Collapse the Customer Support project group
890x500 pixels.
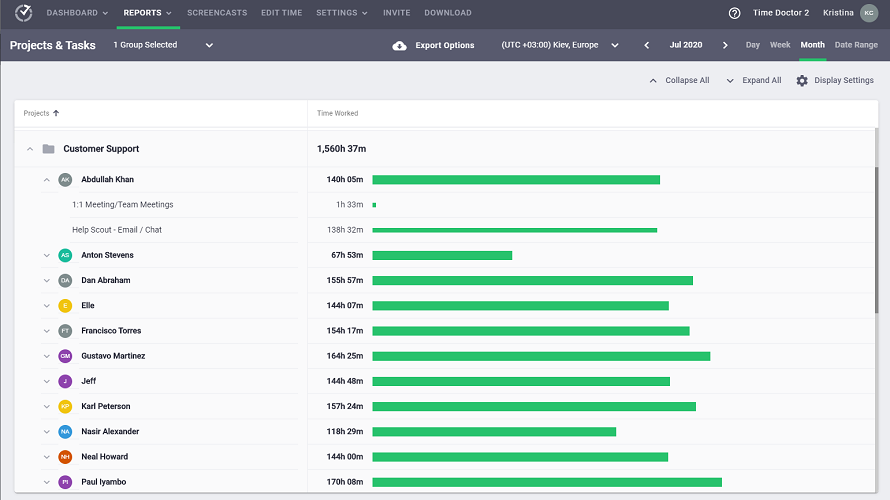(x=30, y=149)
